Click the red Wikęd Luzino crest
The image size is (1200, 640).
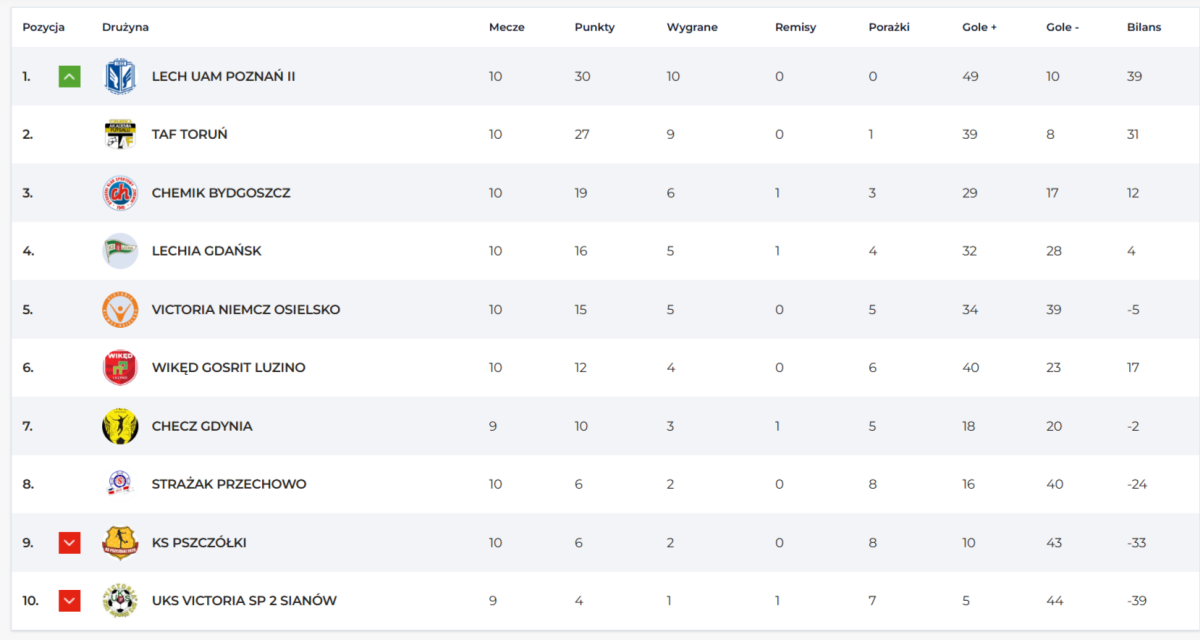(x=120, y=367)
